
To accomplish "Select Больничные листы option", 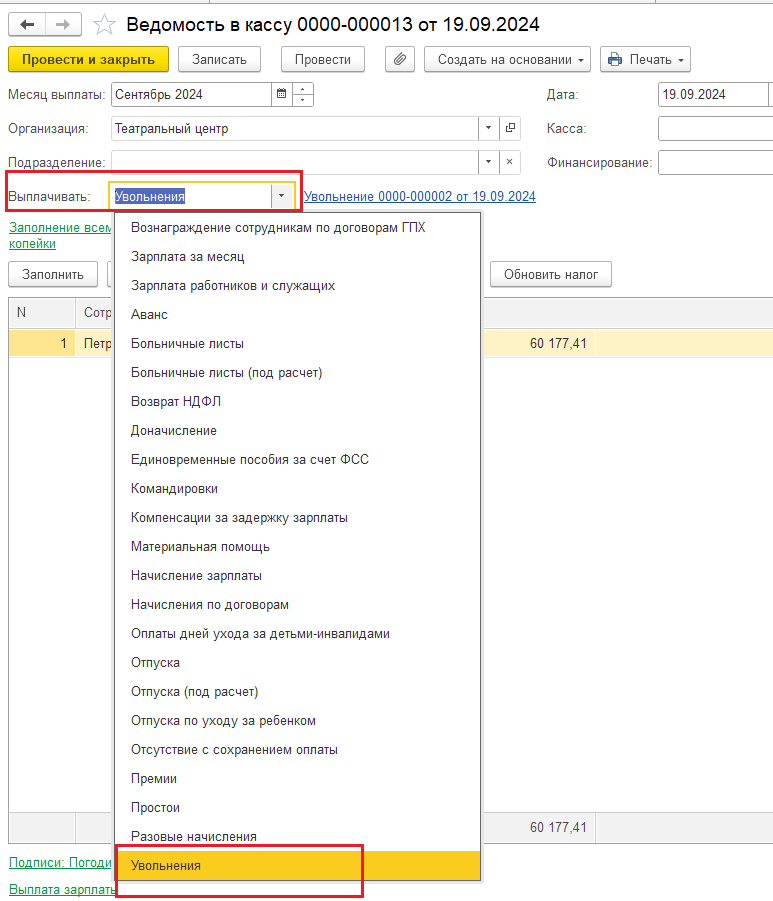I will (298, 344).
